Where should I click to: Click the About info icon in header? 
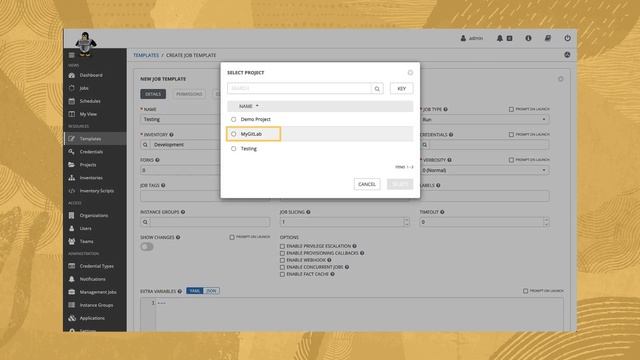point(528,38)
